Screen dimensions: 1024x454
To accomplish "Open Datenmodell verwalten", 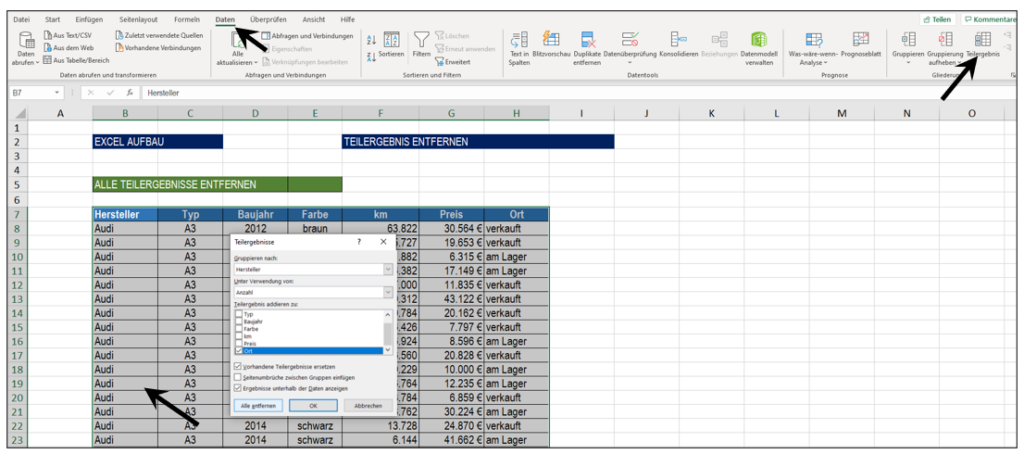I will 759,48.
